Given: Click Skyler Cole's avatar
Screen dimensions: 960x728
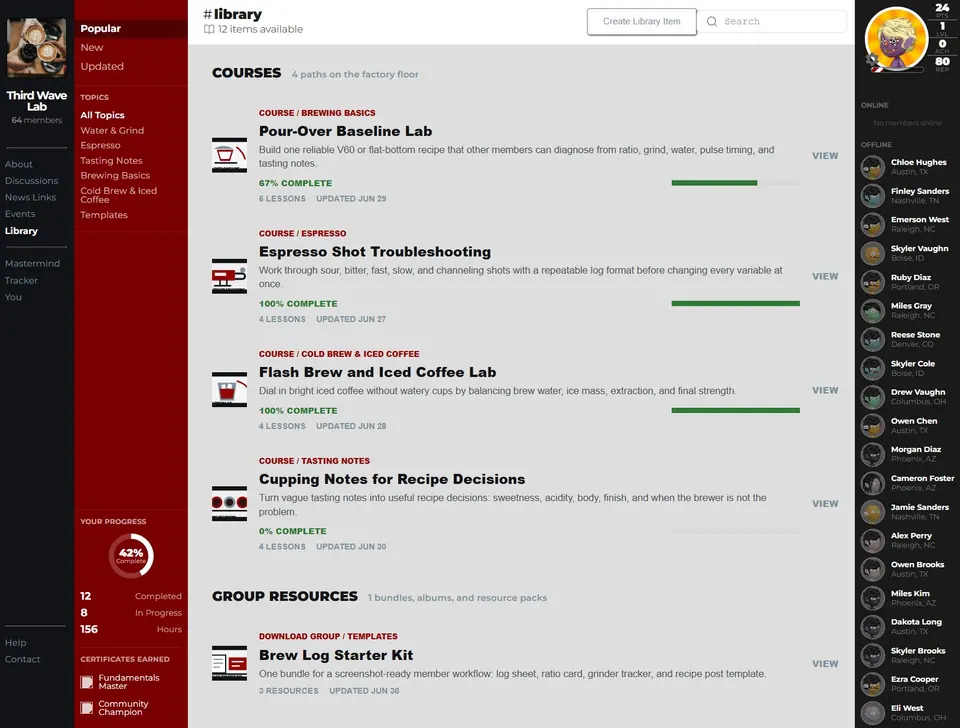Looking at the screenshot, I should pos(872,368).
